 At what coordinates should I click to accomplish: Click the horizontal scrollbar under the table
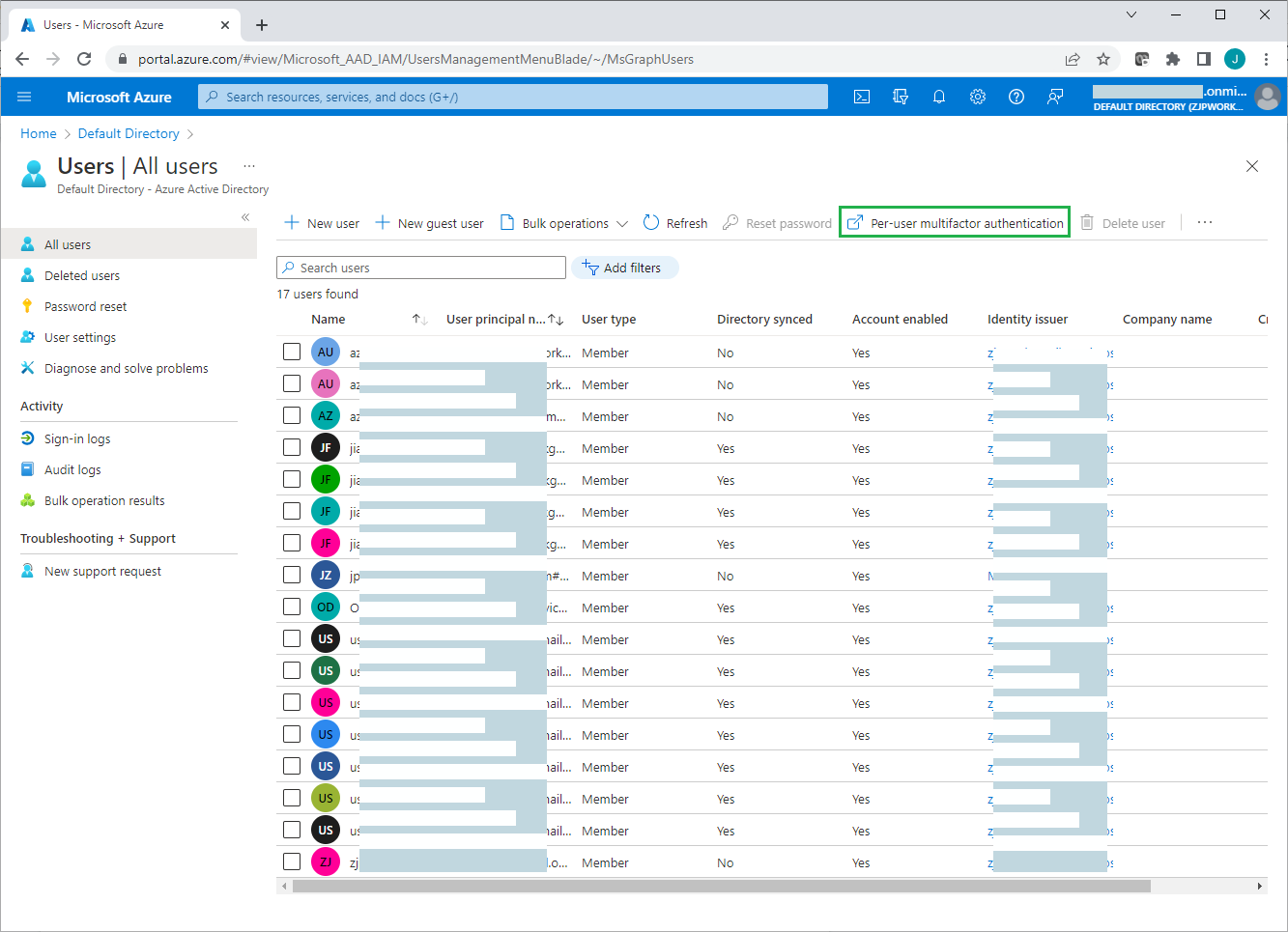[x=721, y=886]
